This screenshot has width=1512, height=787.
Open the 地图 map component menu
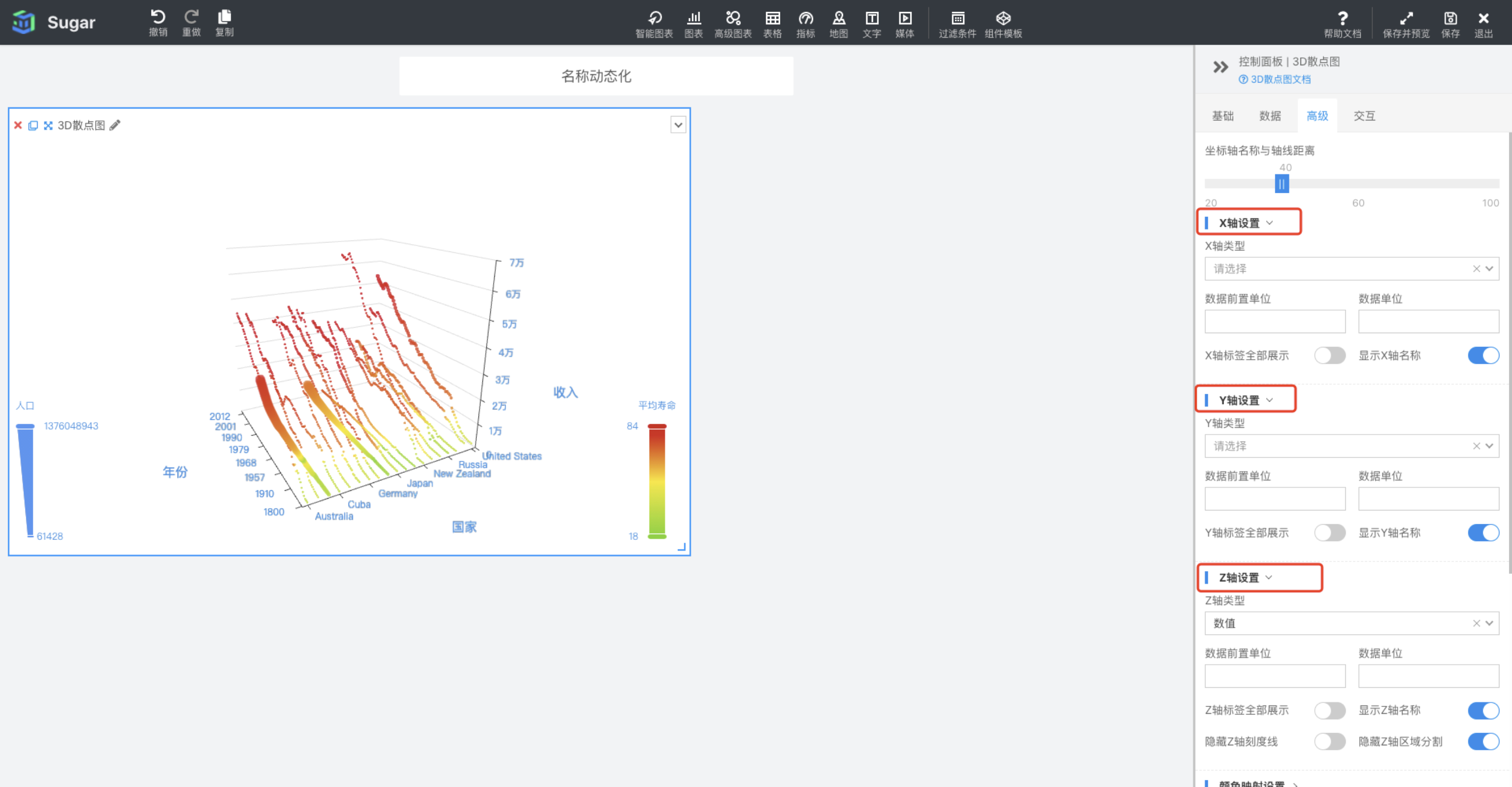click(x=838, y=24)
